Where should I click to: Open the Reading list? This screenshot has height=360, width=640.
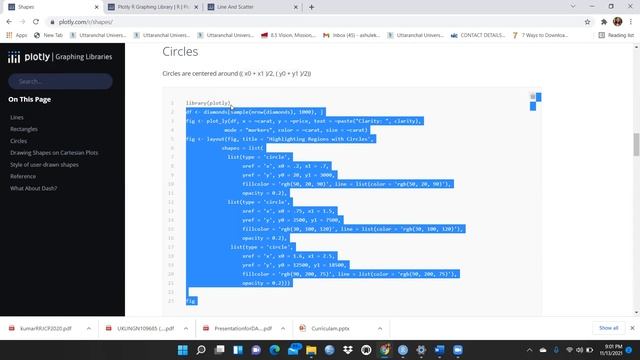[x=616, y=36]
